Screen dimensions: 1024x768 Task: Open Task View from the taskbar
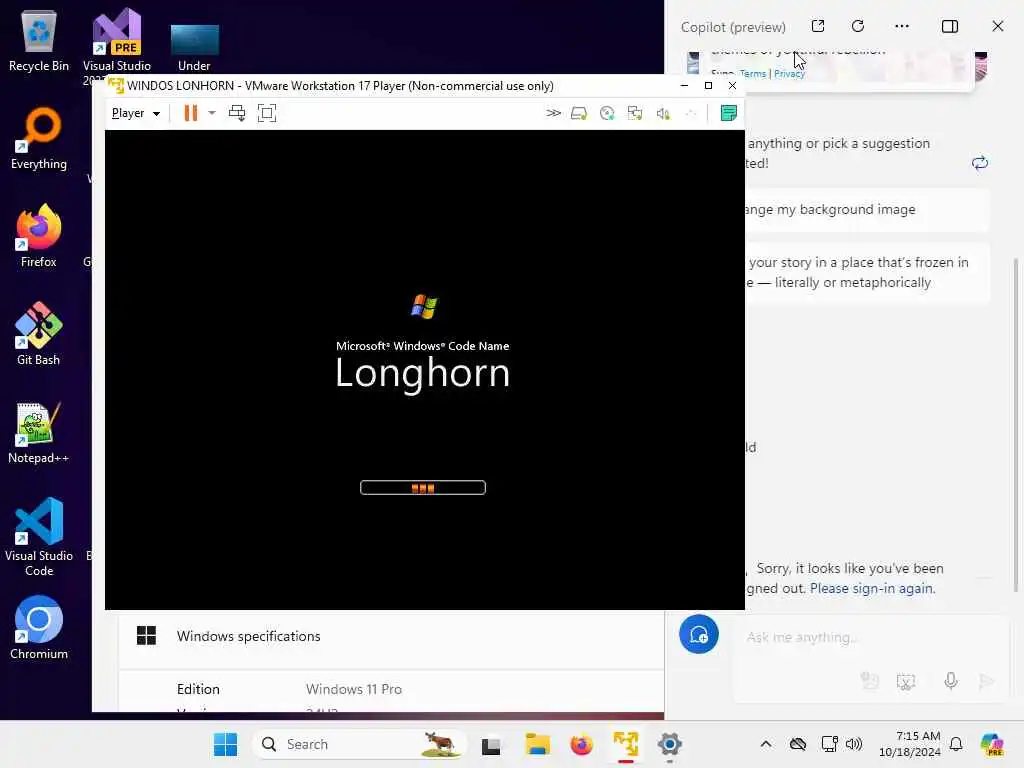[x=490, y=744]
